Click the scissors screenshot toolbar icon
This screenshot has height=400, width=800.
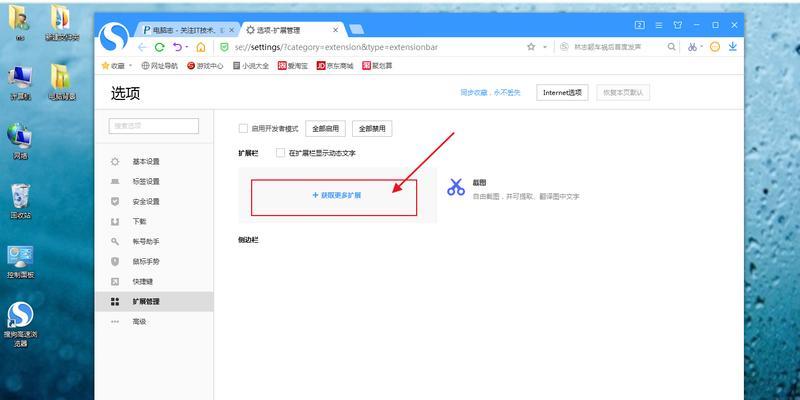pos(692,47)
